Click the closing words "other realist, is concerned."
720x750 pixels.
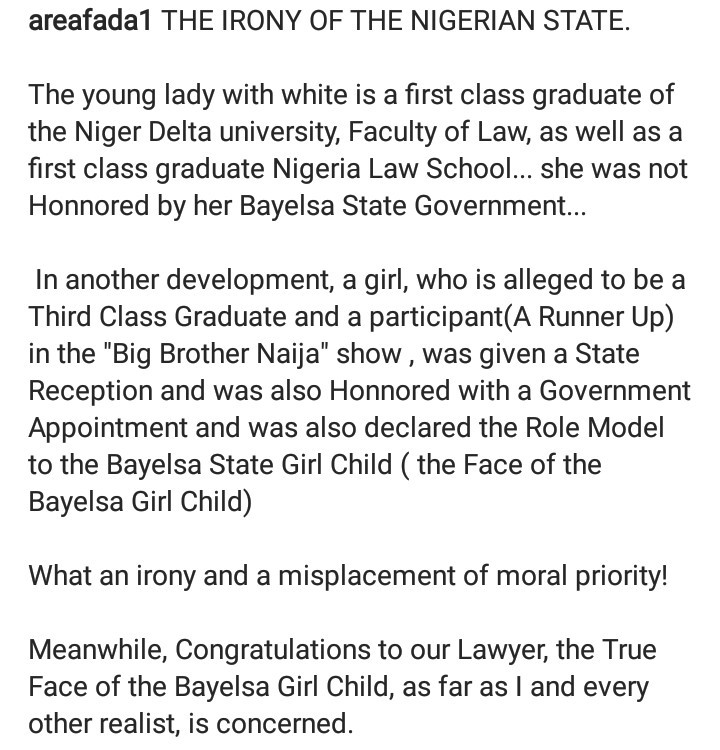coord(190,724)
